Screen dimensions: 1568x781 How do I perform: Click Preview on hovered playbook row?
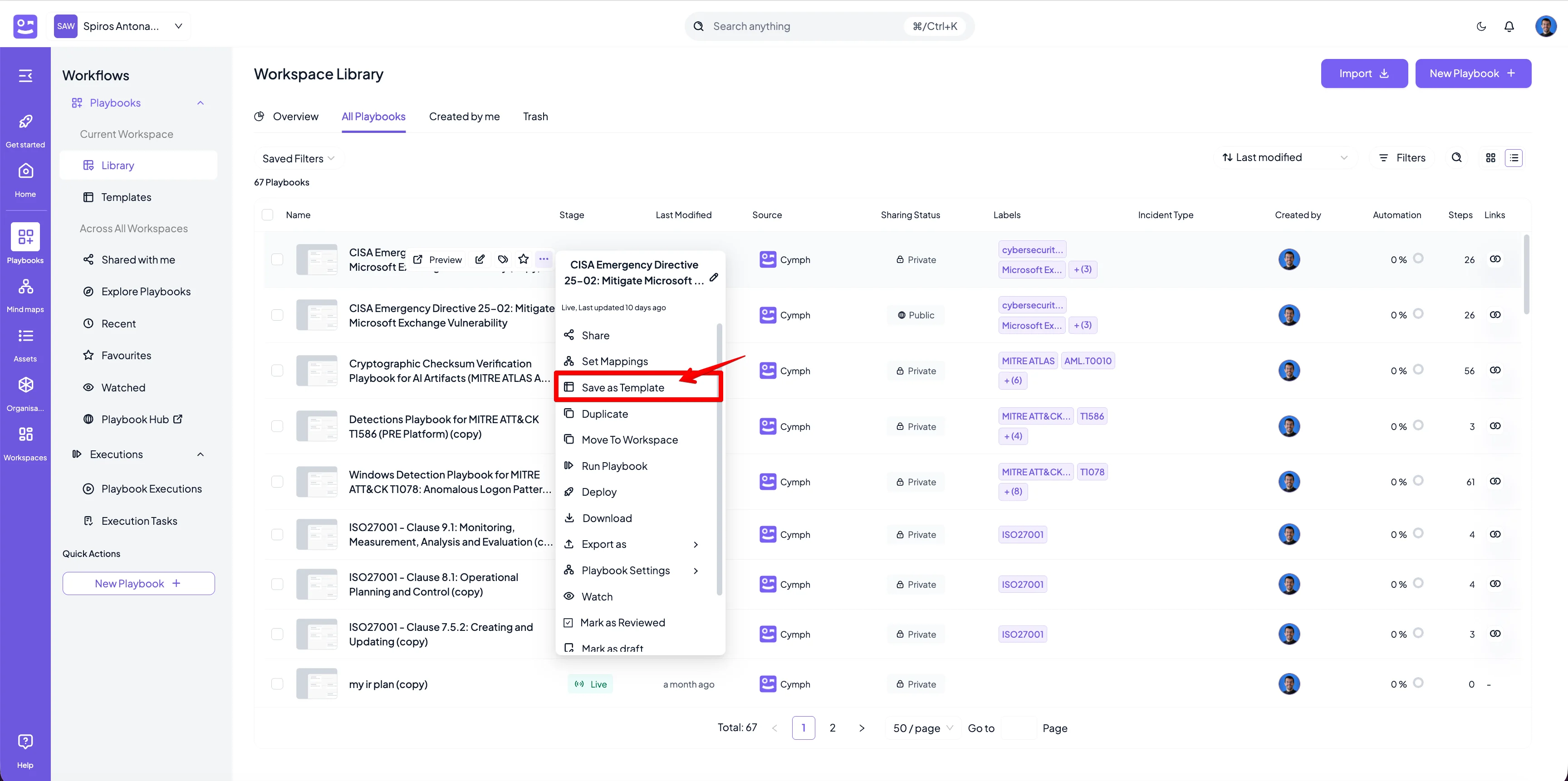point(438,260)
